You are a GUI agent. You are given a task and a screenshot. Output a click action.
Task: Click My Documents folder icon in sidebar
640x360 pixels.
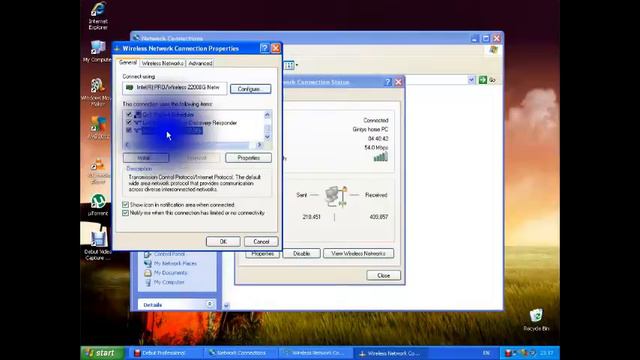(x=148, y=273)
